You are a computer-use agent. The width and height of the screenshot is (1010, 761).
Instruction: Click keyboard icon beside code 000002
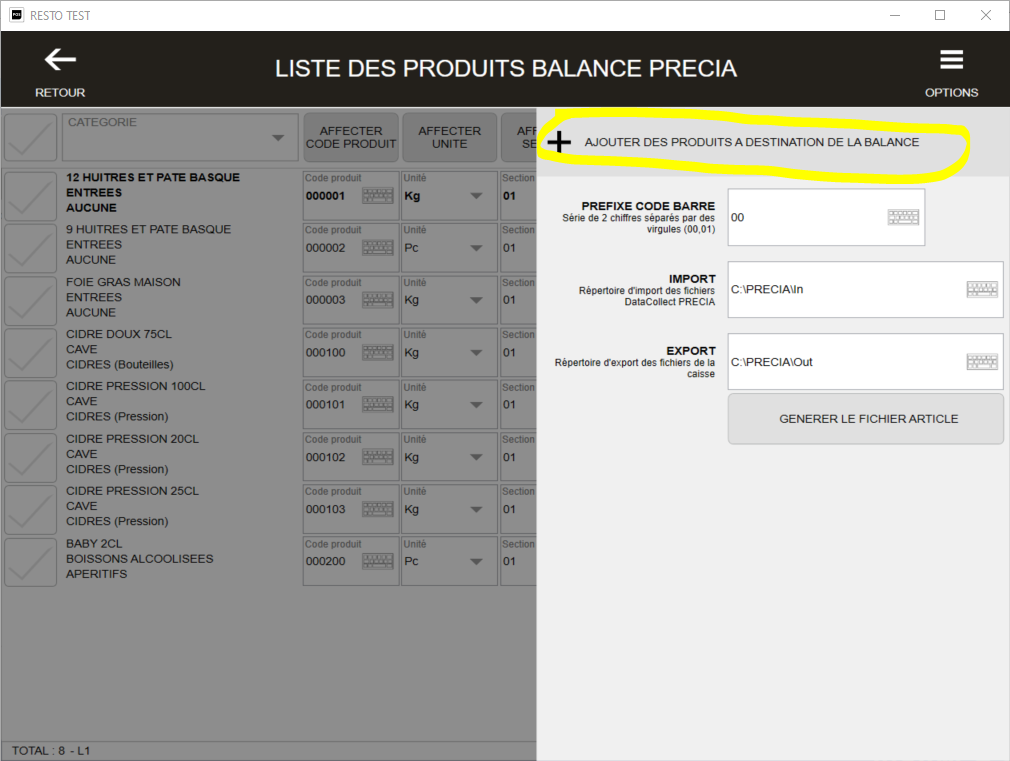coord(377,247)
